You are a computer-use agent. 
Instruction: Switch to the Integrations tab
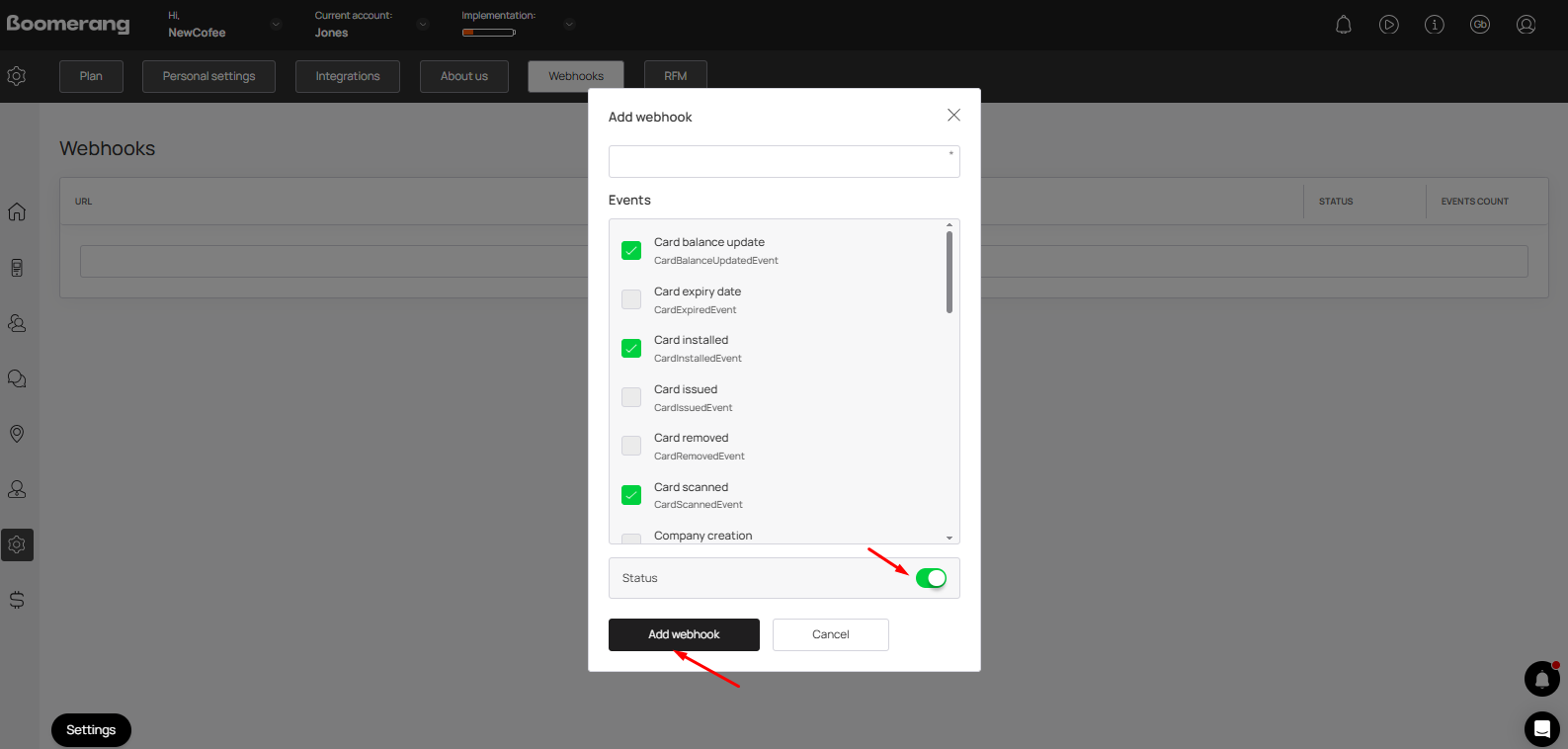click(347, 76)
